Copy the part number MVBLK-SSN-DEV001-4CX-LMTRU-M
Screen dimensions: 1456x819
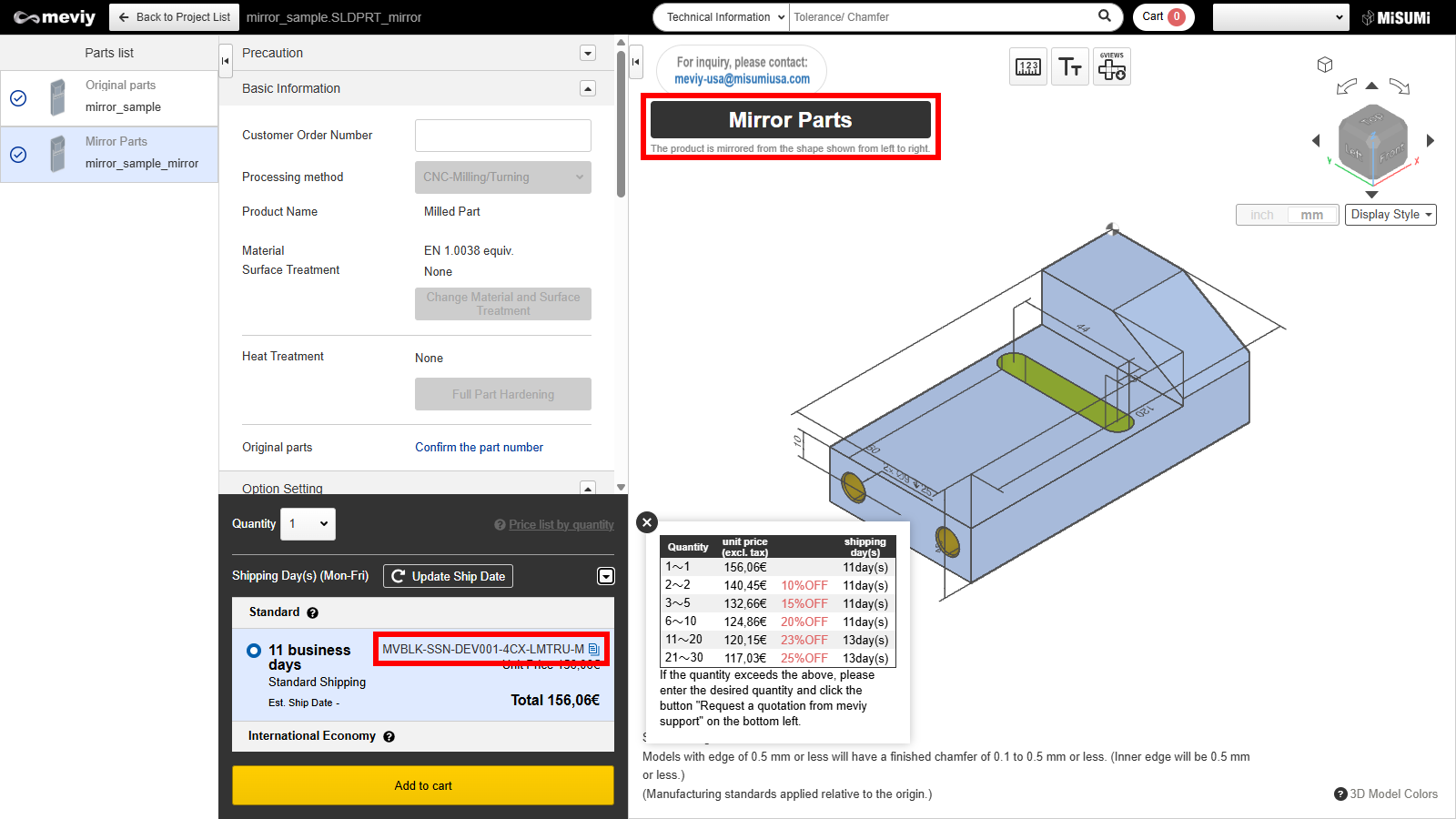(594, 649)
